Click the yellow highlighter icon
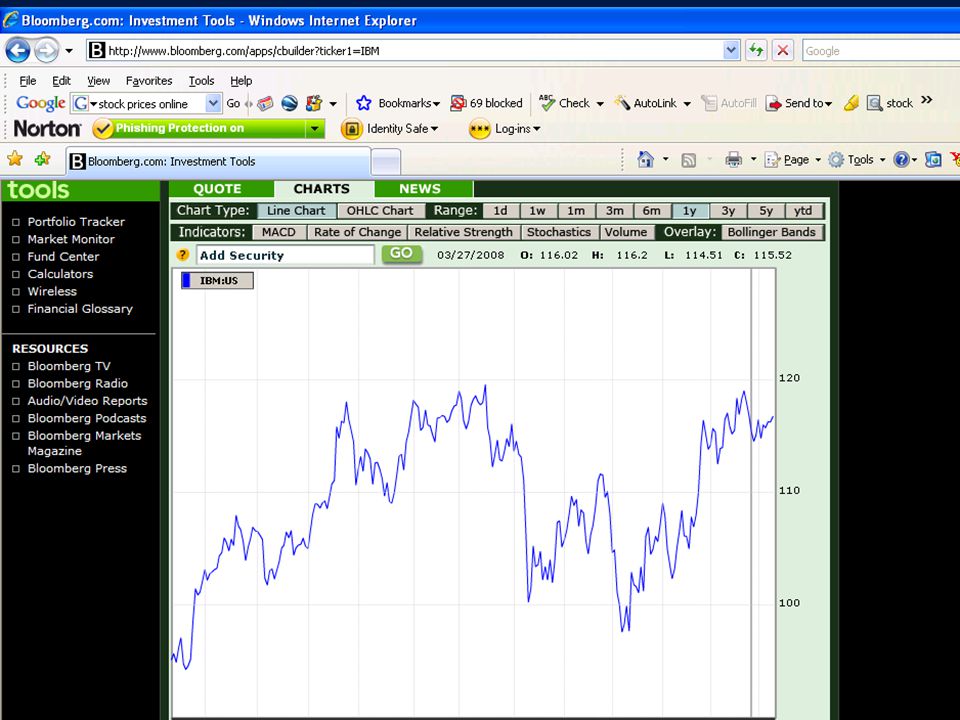The image size is (960, 720). pos(851,103)
